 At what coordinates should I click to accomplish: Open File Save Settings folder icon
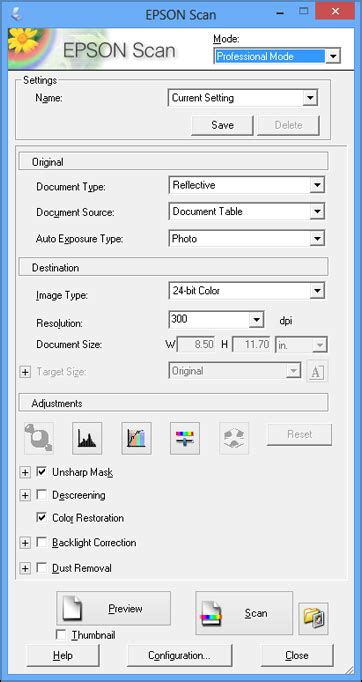[313, 618]
